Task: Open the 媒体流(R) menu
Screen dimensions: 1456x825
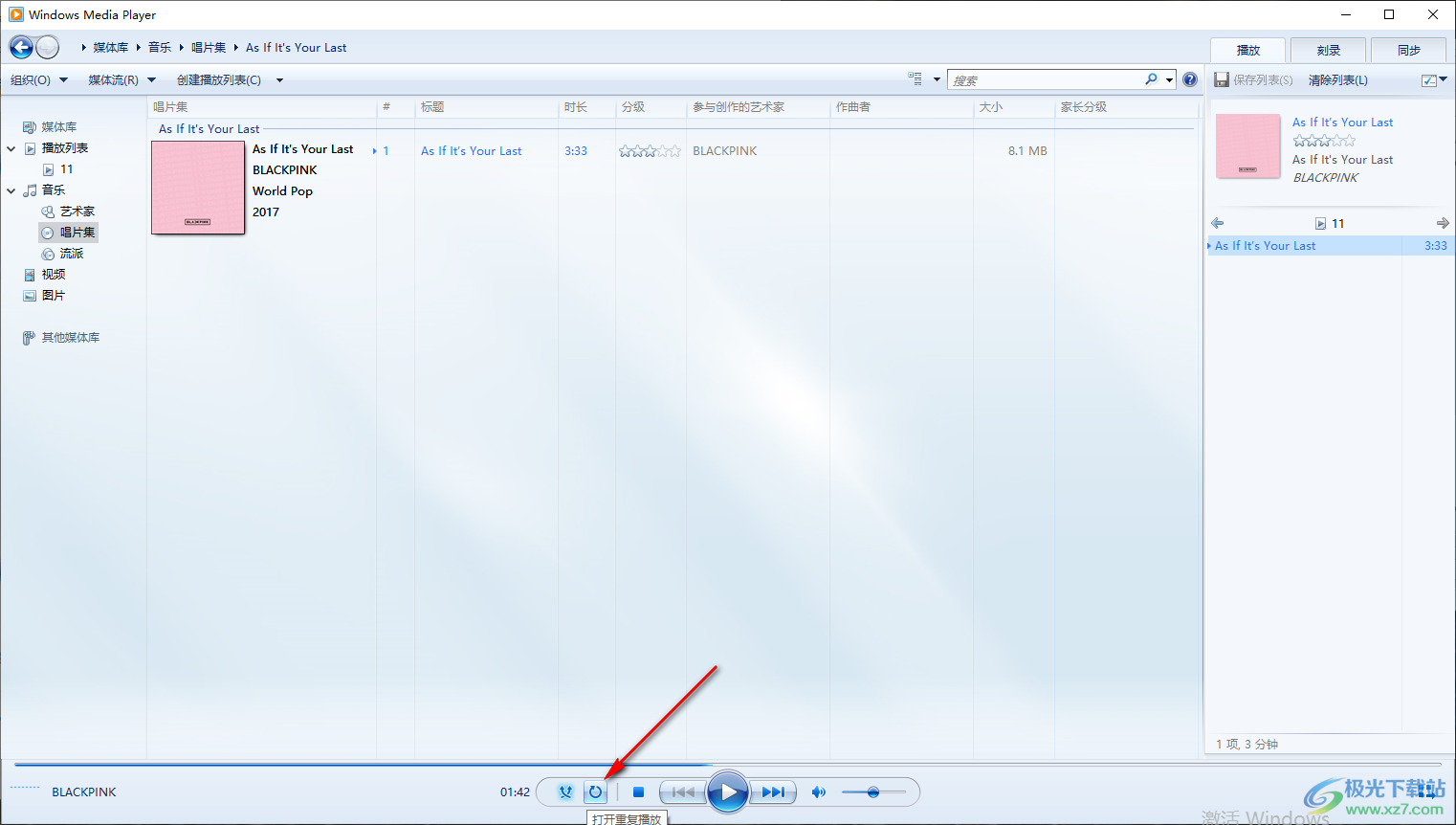Action: (x=121, y=80)
